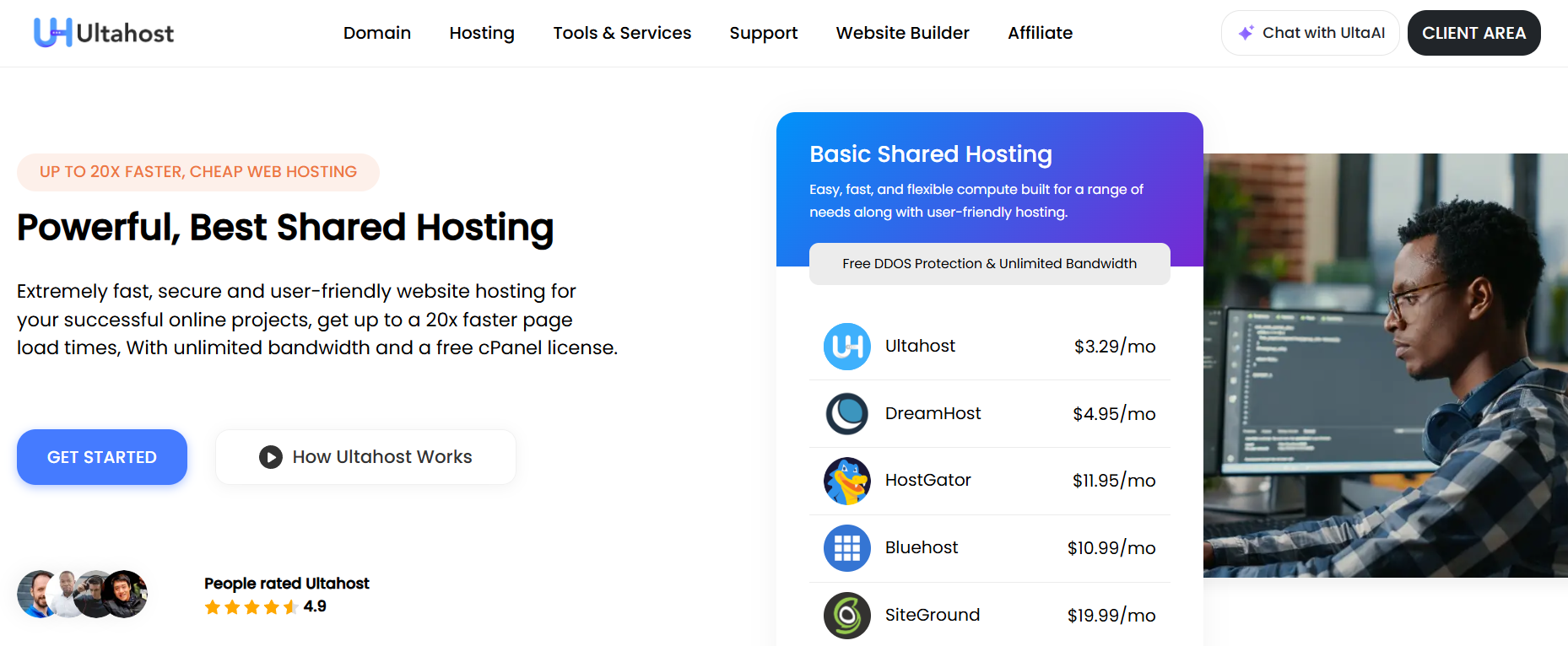This screenshot has width=1568, height=646.
Task: Click the $10.99/mo Bluehost price
Action: point(1111,548)
